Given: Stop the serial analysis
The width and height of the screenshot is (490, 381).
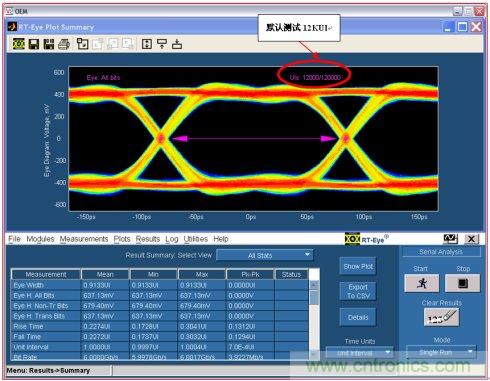Looking at the screenshot, I should 463,283.
